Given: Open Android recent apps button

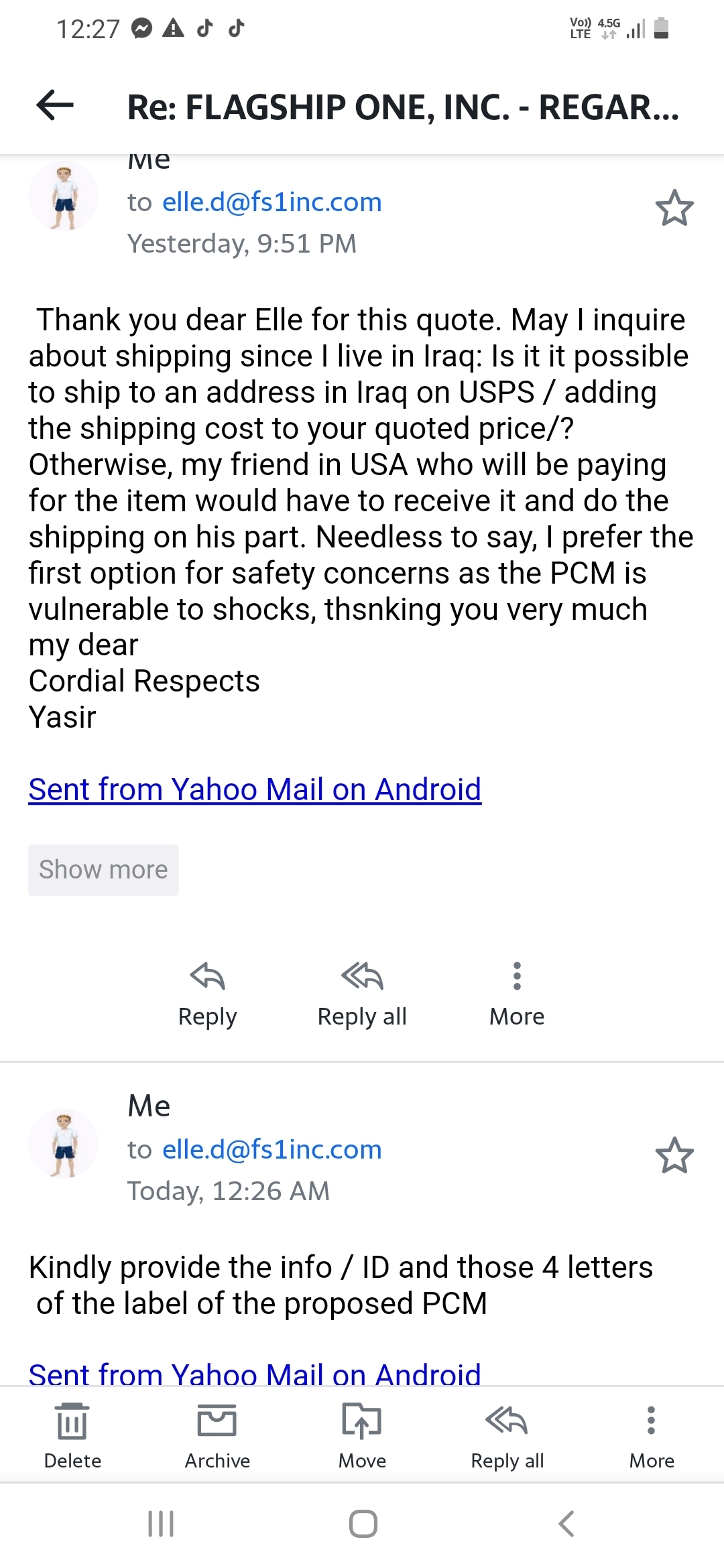Looking at the screenshot, I should (161, 1523).
